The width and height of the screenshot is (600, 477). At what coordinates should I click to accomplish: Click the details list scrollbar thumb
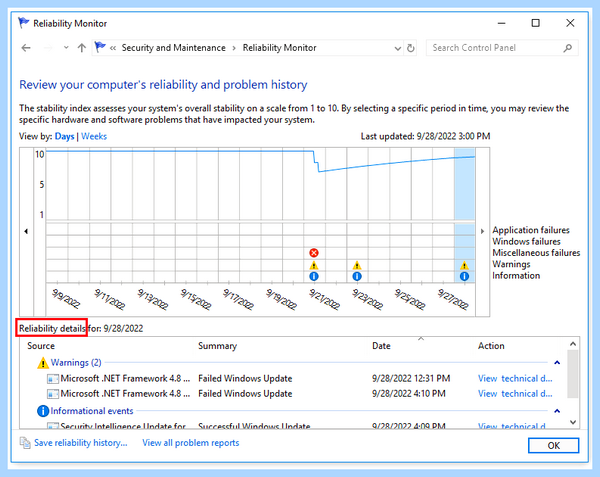[x=573, y=374]
